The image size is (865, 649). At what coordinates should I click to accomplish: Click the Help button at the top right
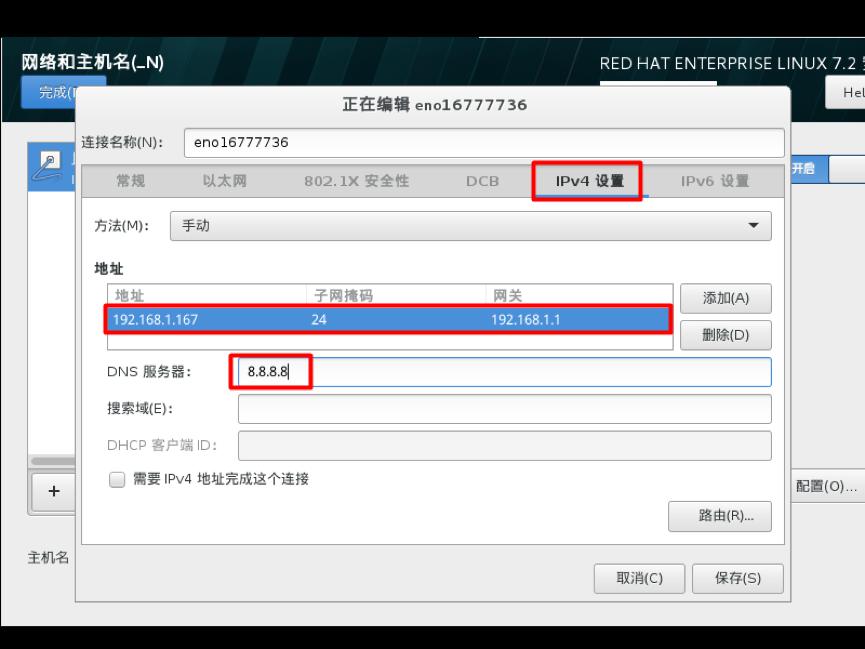[x=845, y=92]
